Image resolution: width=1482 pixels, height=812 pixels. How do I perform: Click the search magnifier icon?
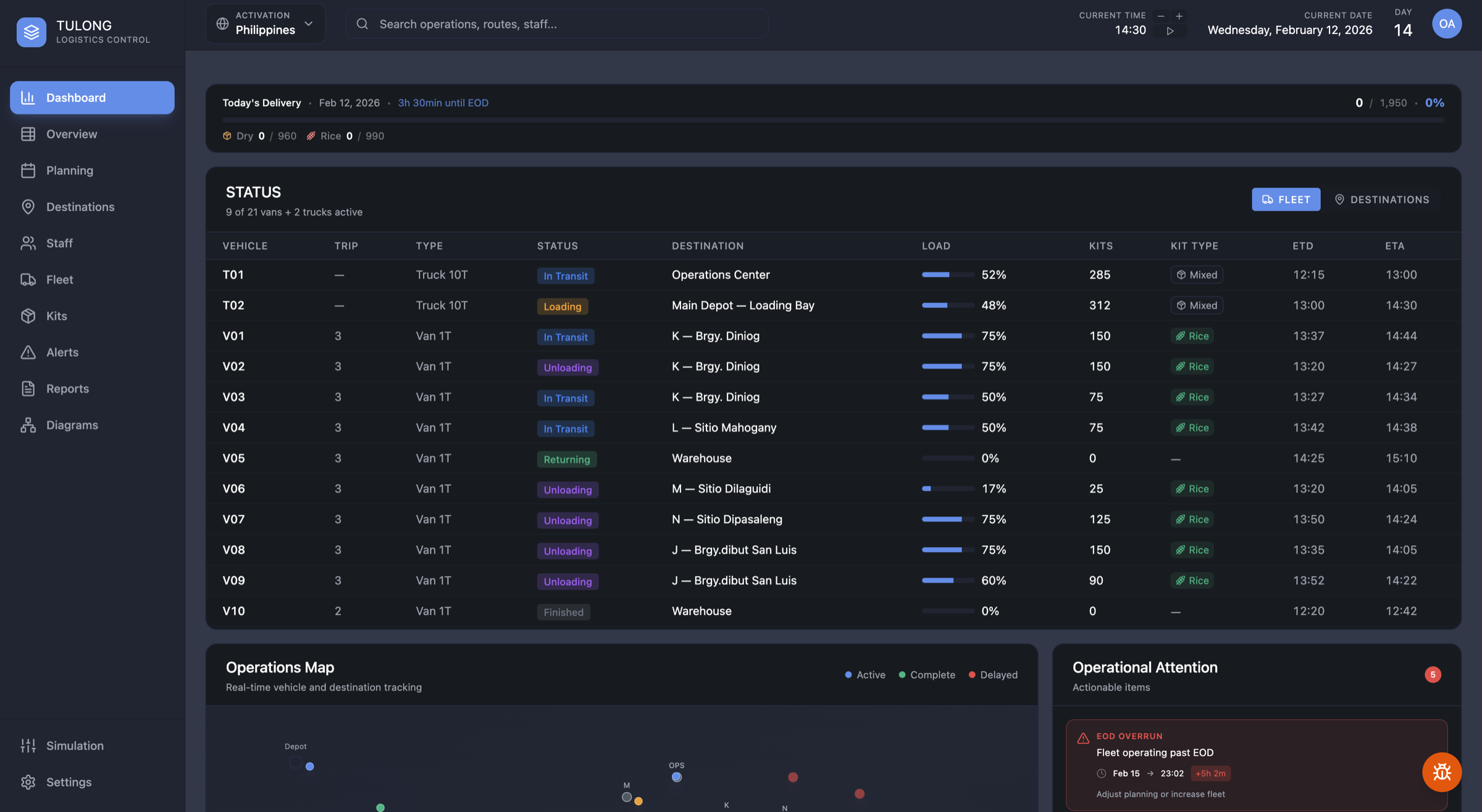pos(362,23)
